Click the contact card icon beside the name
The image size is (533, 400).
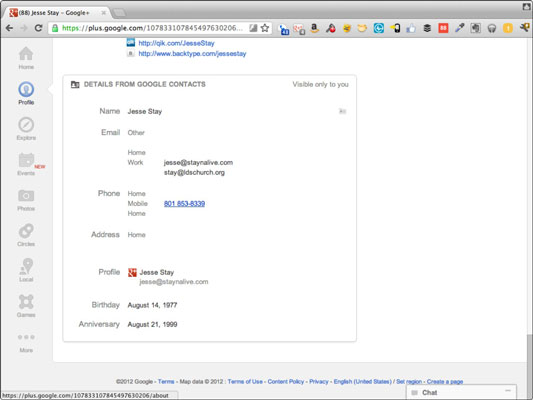click(342, 111)
